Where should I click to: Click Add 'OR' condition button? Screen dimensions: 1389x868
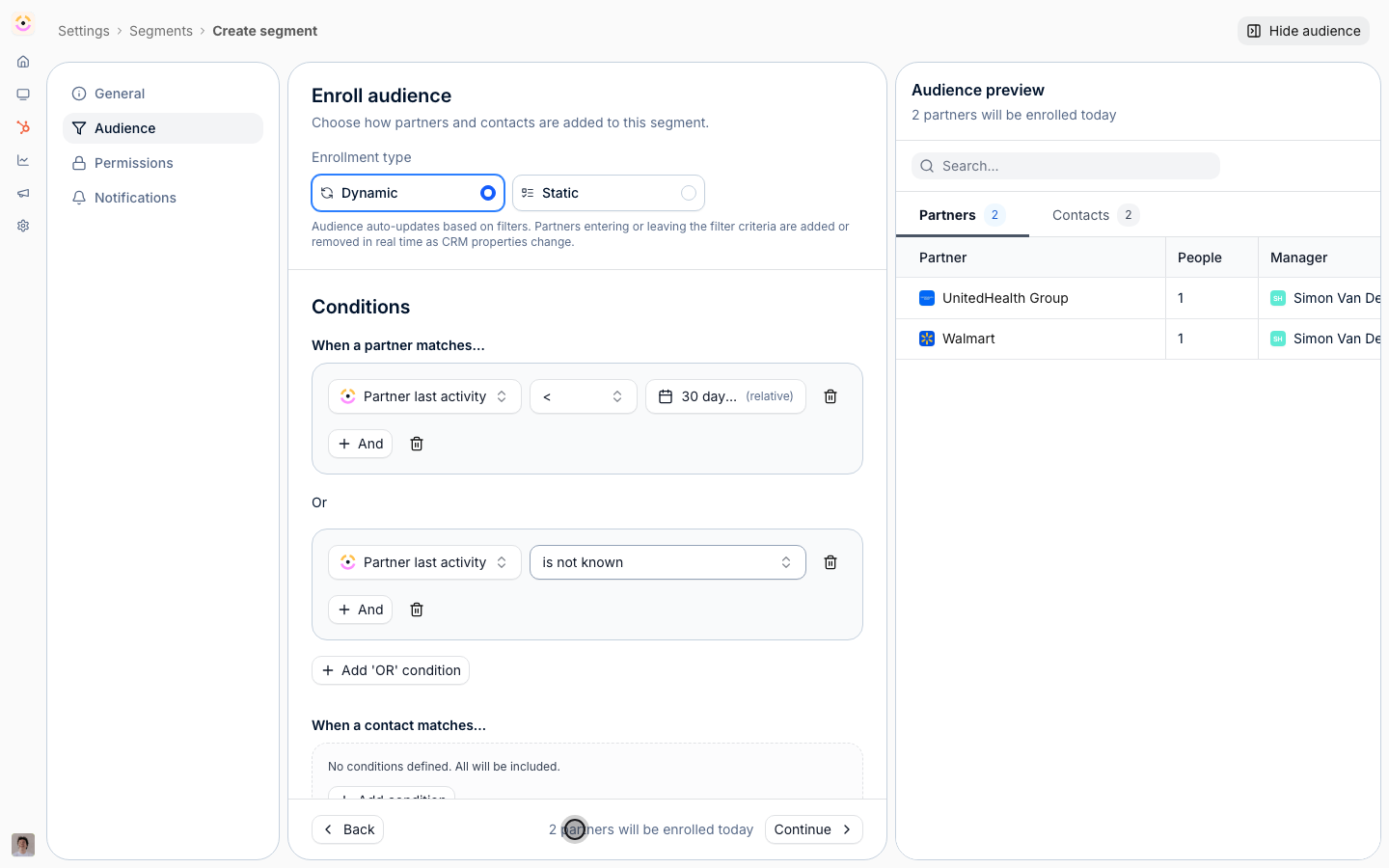pyautogui.click(x=391, y=670)
